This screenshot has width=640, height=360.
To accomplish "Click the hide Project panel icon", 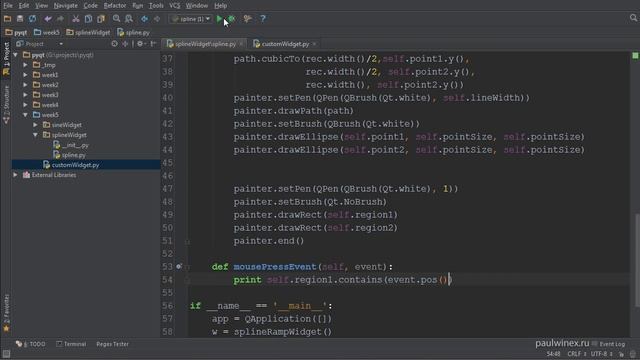I will (153, 44).
